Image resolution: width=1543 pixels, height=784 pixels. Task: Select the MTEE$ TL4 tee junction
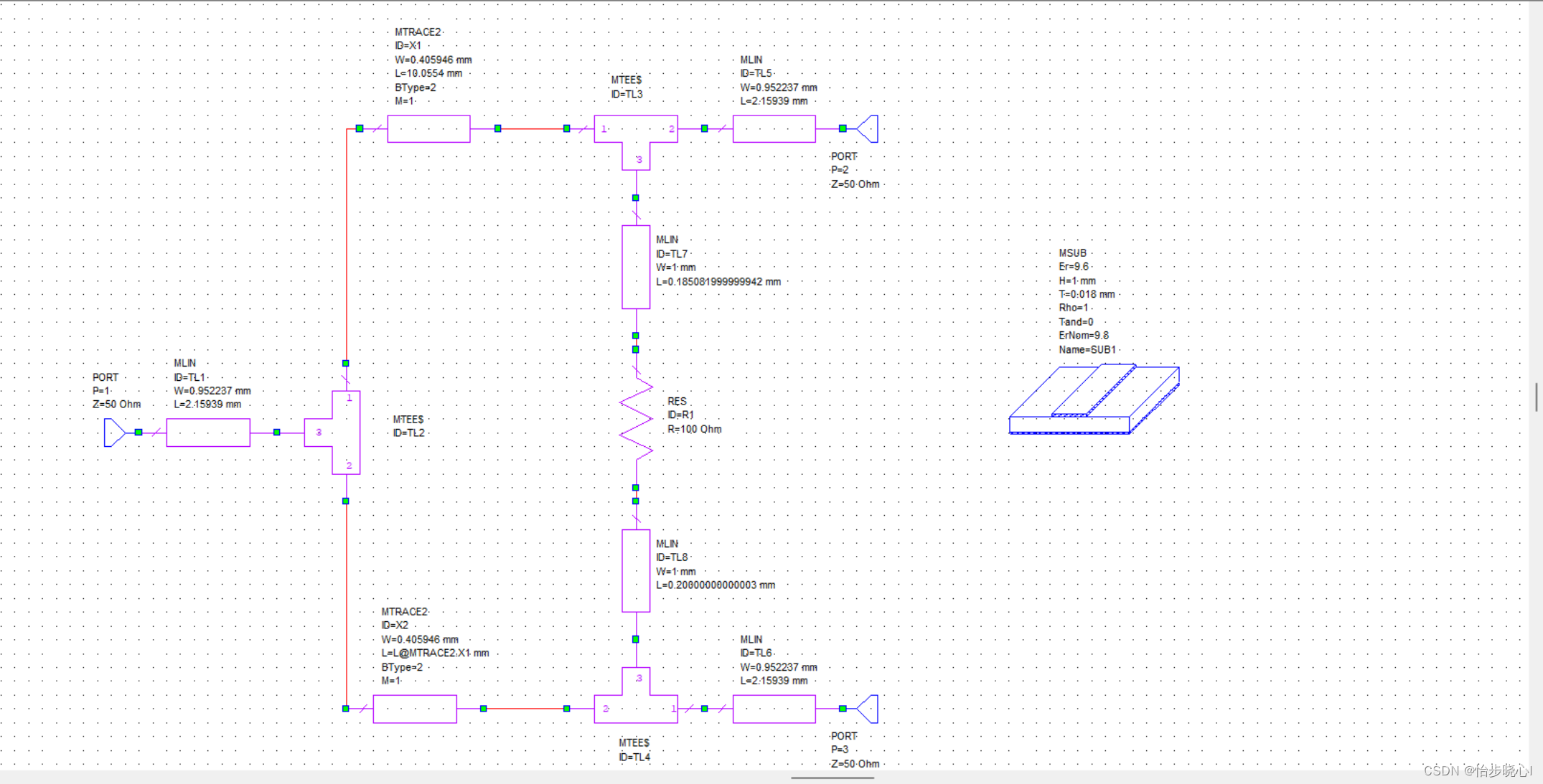click(636, 695)
